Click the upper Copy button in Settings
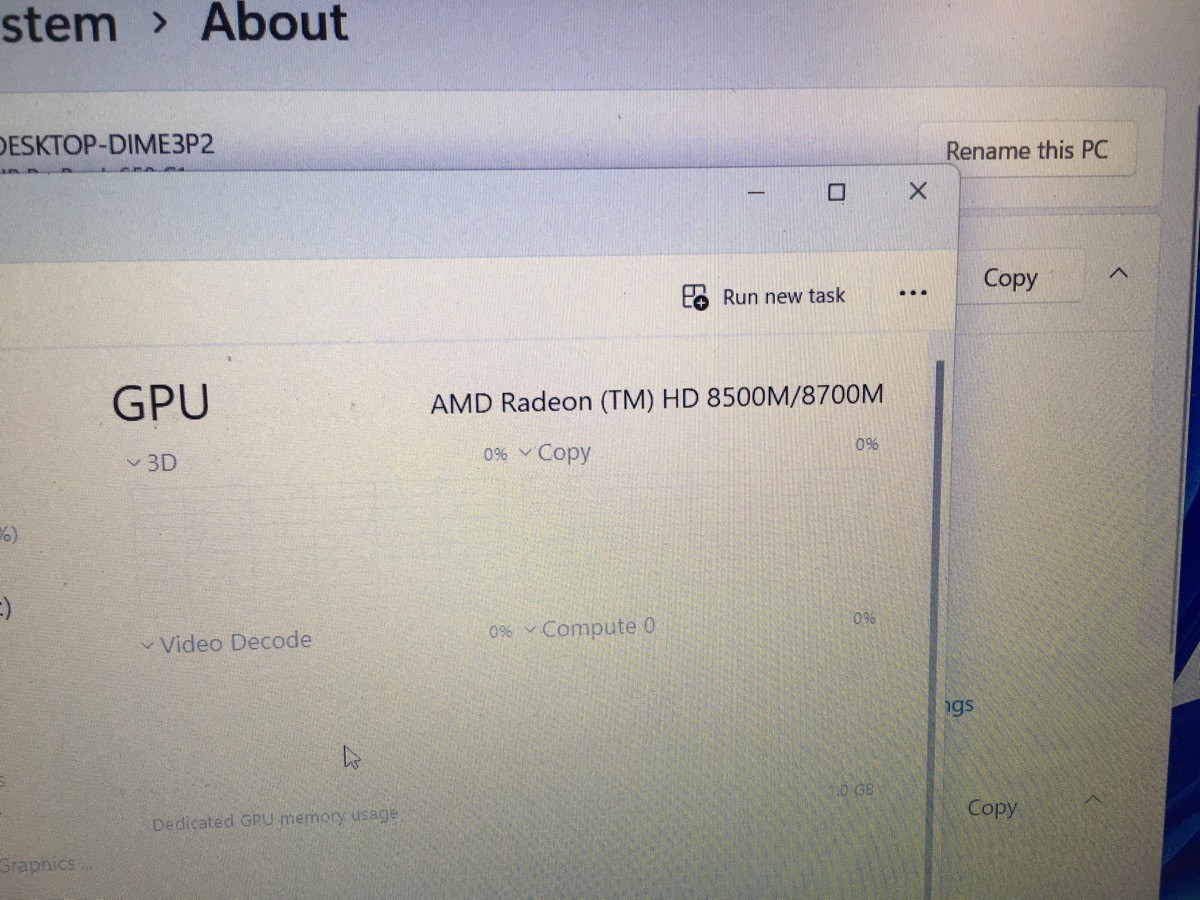 (x=1010, y=277)
